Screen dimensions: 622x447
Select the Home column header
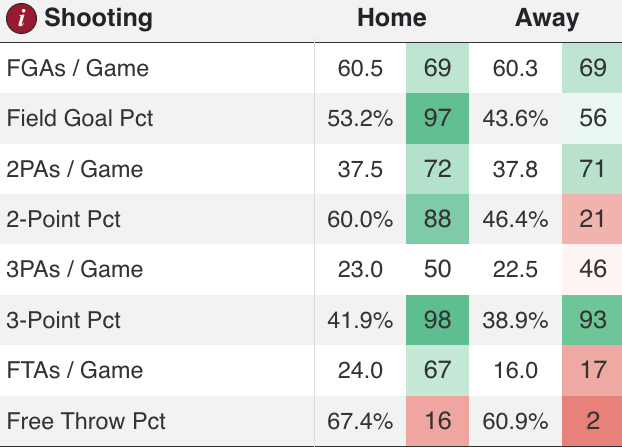392,18
